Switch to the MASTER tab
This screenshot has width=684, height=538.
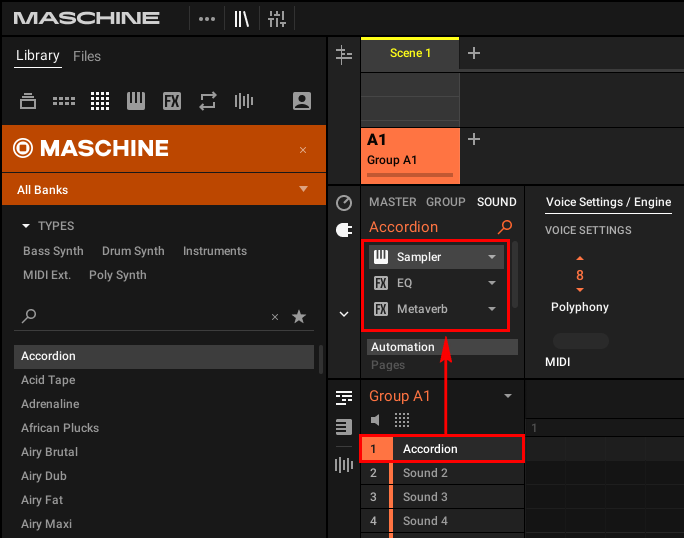(x=393, y=202)
